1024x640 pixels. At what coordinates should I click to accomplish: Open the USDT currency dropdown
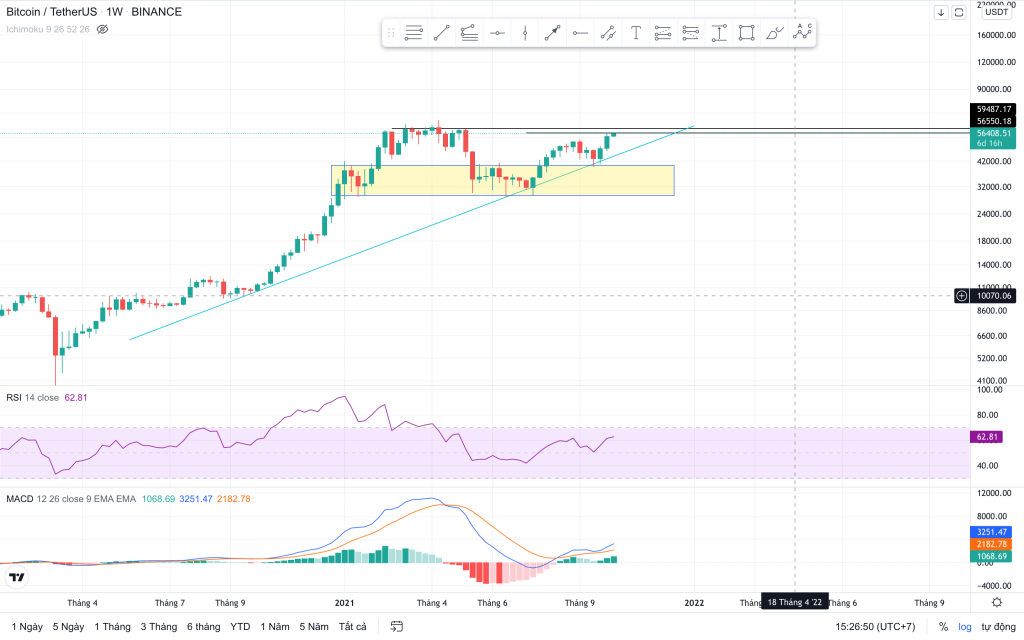pos(996,12)
